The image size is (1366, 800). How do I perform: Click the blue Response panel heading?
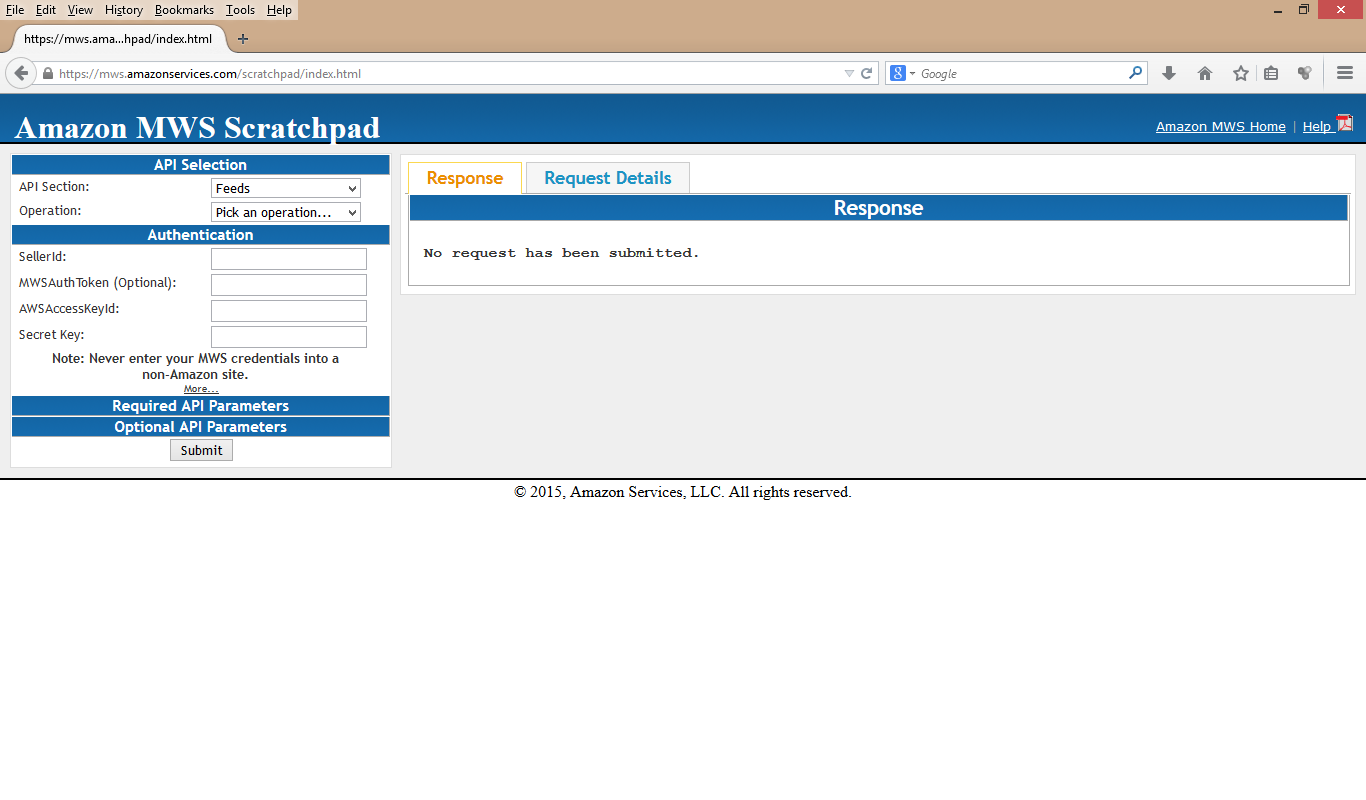click(x=879, y=208)
